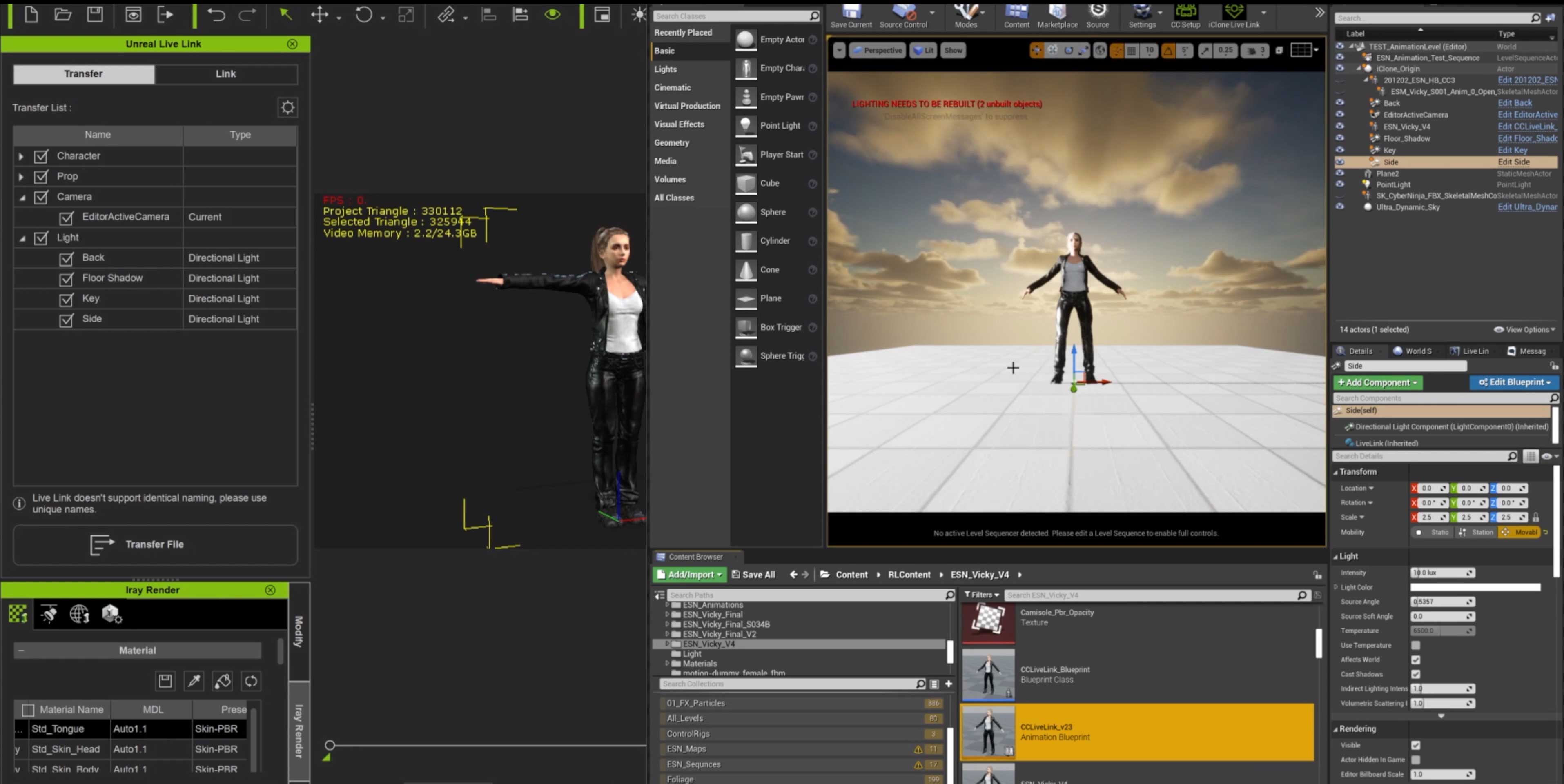Open iClone Live Link in Unreal toolbar
This screenshot has height=784, width=1564.
1234,16
